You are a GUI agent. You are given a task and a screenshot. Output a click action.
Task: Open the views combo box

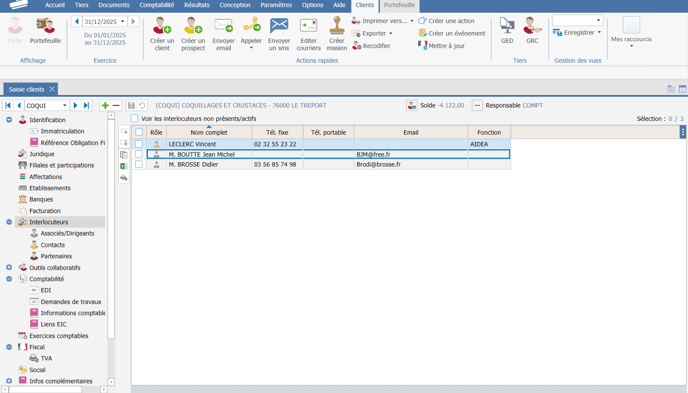(578, 20)
